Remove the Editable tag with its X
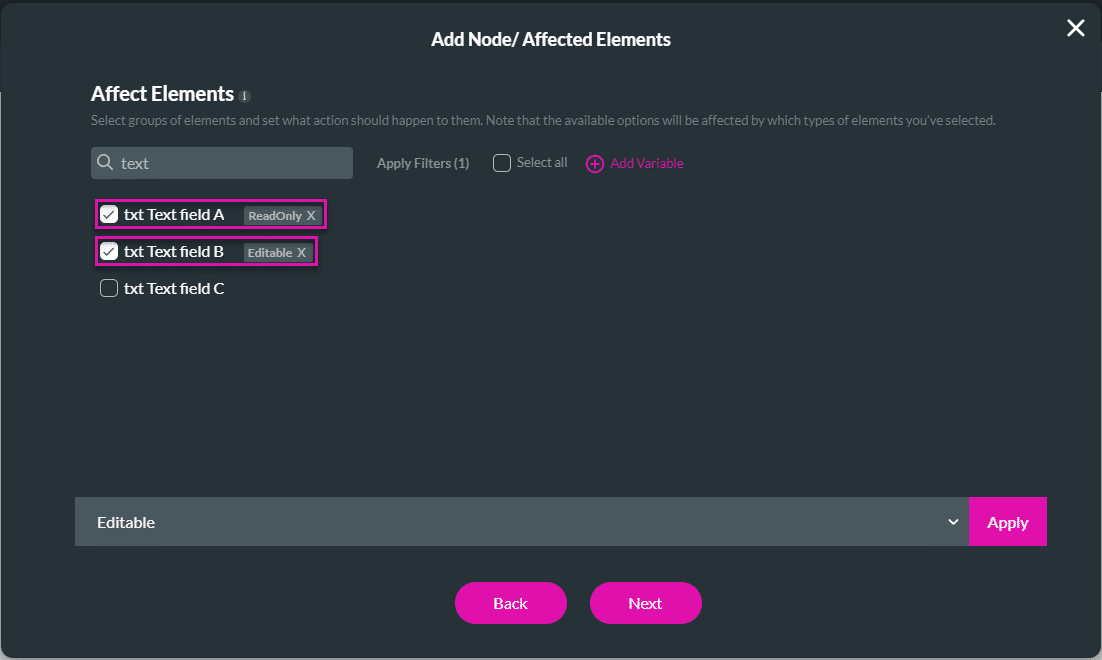This screenshot has height=660, width=1102. coord(301,253)
